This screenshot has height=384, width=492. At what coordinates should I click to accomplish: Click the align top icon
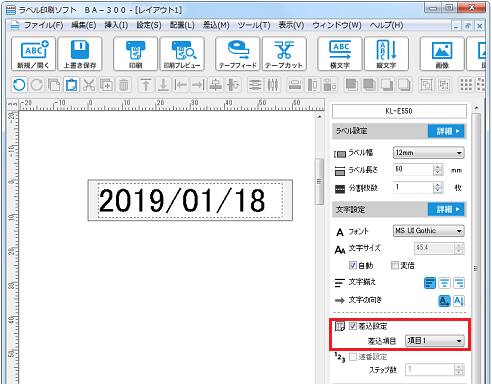coord(146,85)
